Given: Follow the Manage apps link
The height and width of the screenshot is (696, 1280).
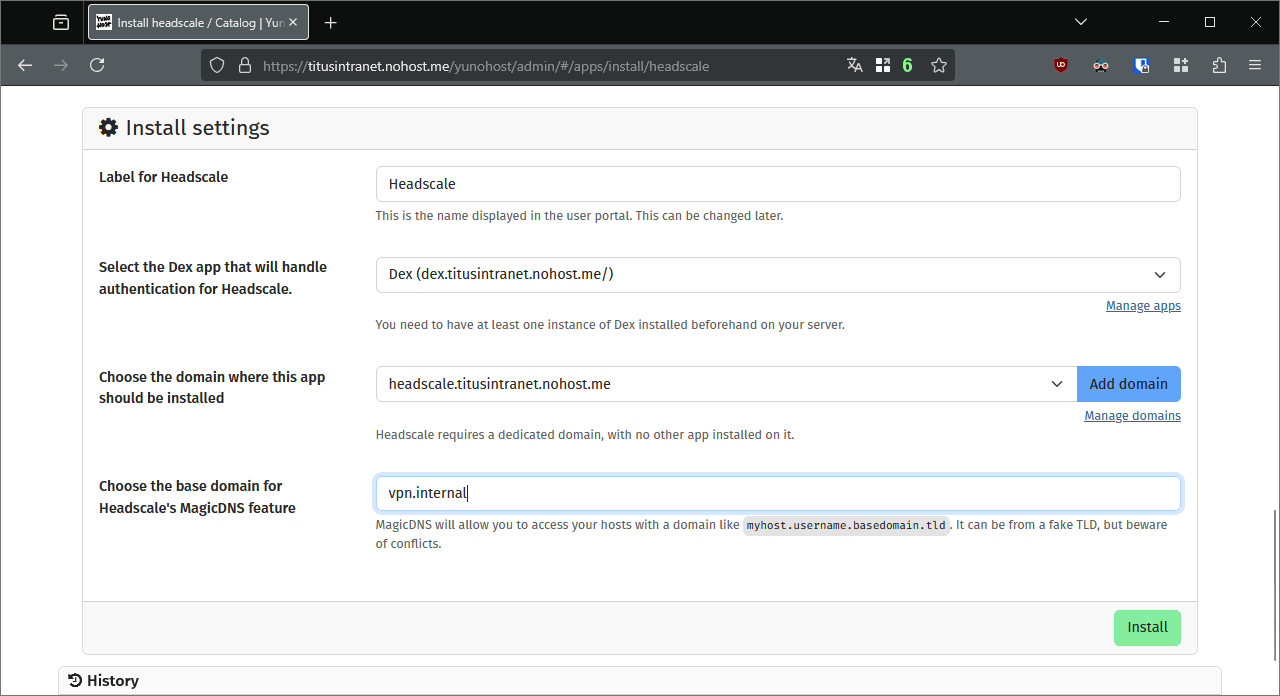Looking at the screenshot, I should [1142, 306].
